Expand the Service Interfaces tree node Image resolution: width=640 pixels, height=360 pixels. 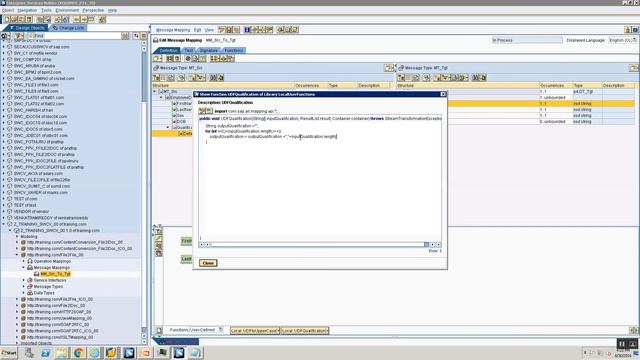pyautogui.click(x=24, y=280)
